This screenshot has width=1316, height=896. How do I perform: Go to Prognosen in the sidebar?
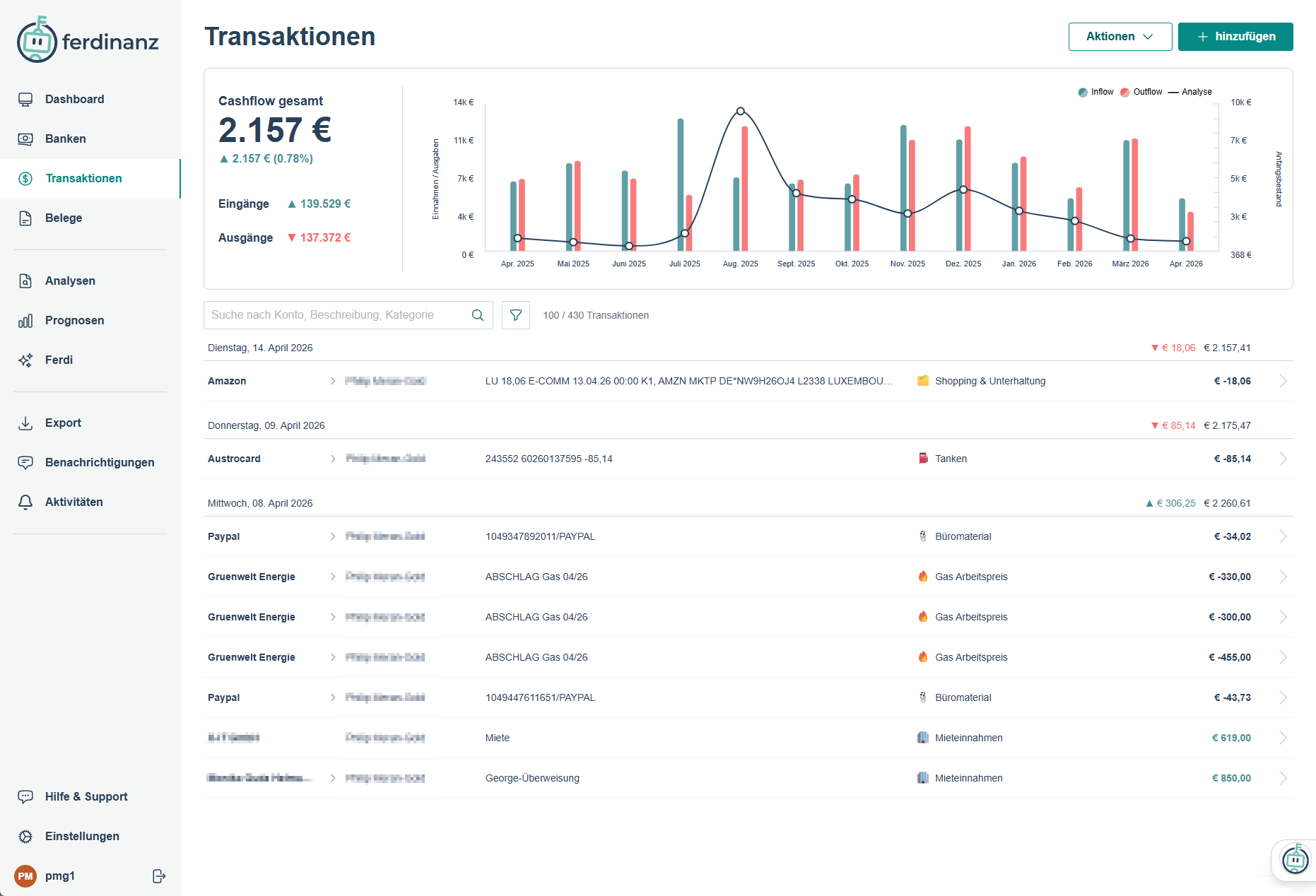click(74, 321)
